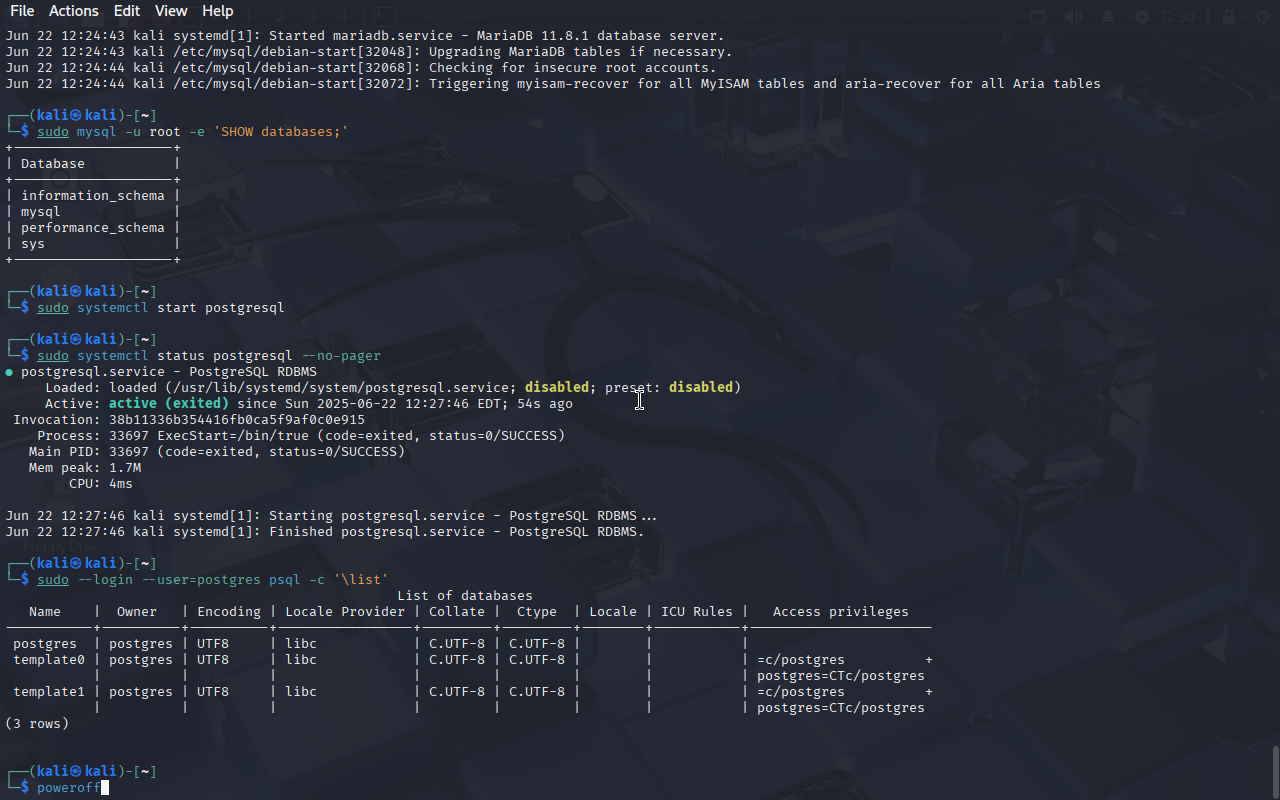Image resolution: width=1280 pixels, height=800 pixels.
Task: Click the 'Ctype' column header
Action: [x=537, y=612]
